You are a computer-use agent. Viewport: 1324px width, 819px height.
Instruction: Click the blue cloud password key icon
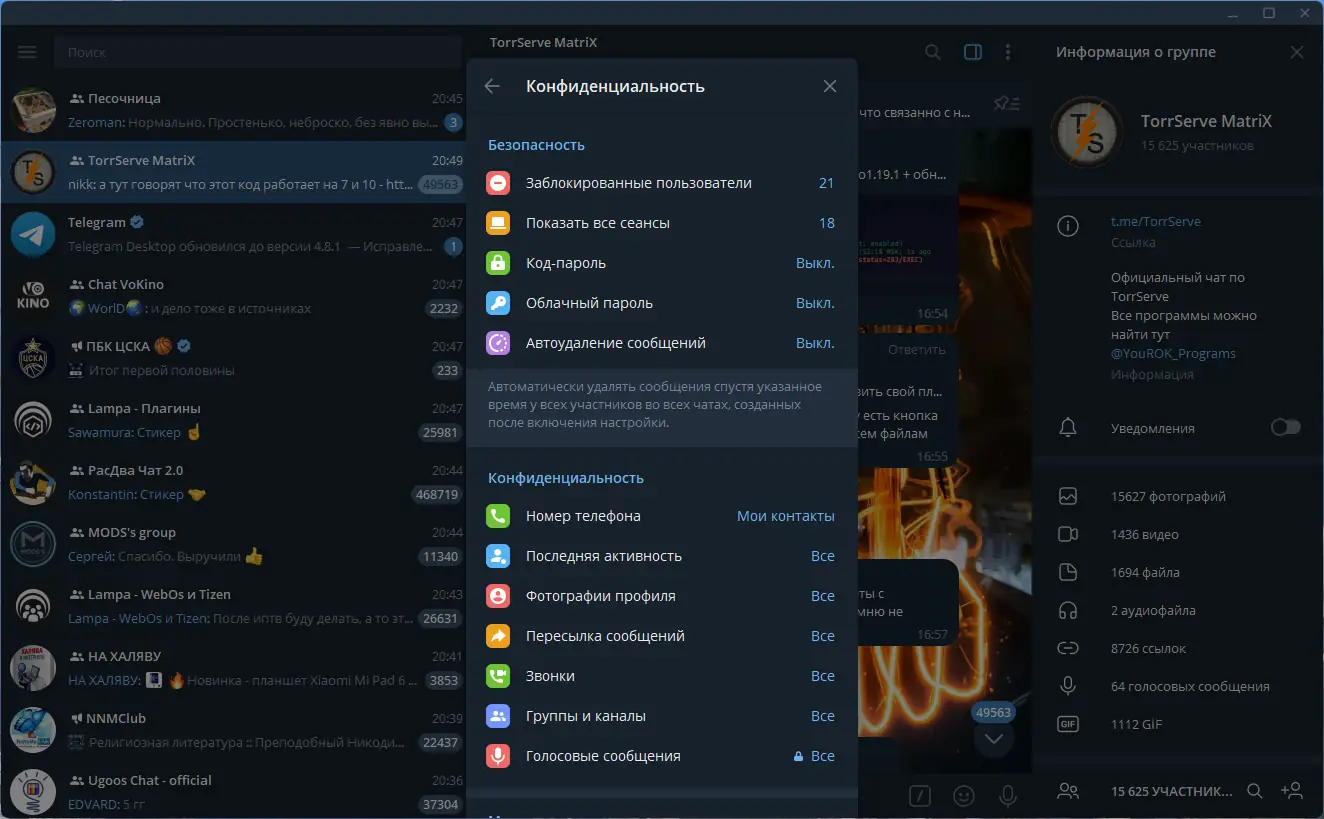coord(498,303)
